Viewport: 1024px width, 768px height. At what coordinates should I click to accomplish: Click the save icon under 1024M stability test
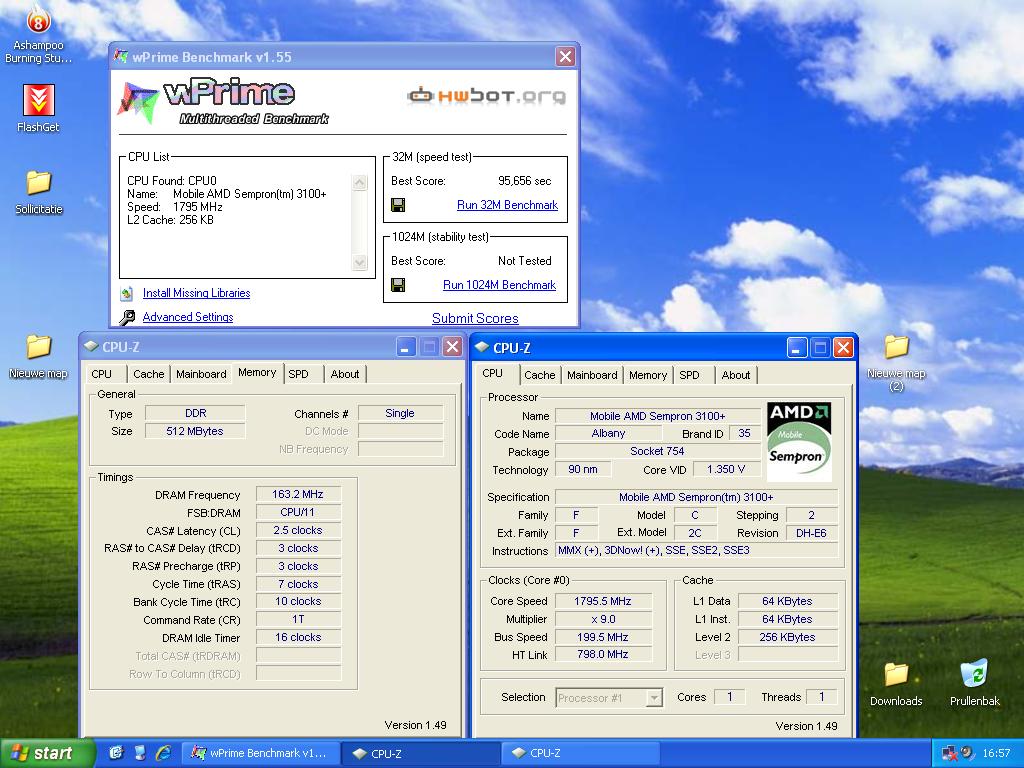tap(398, 285)
